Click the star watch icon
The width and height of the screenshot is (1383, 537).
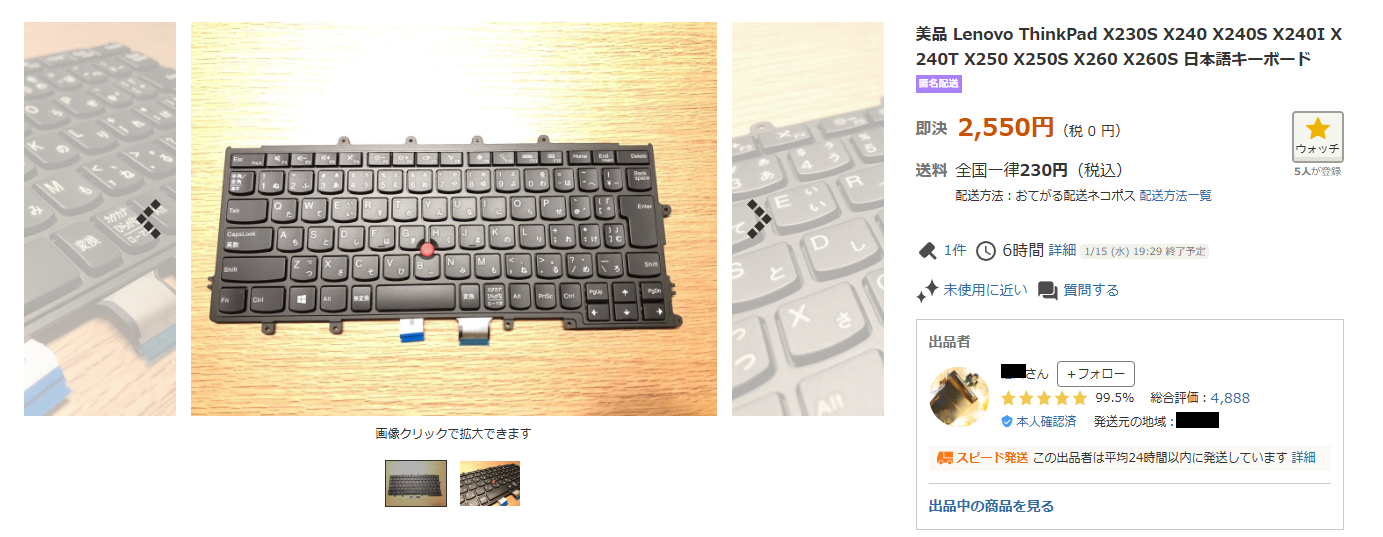click(1317, 129)
